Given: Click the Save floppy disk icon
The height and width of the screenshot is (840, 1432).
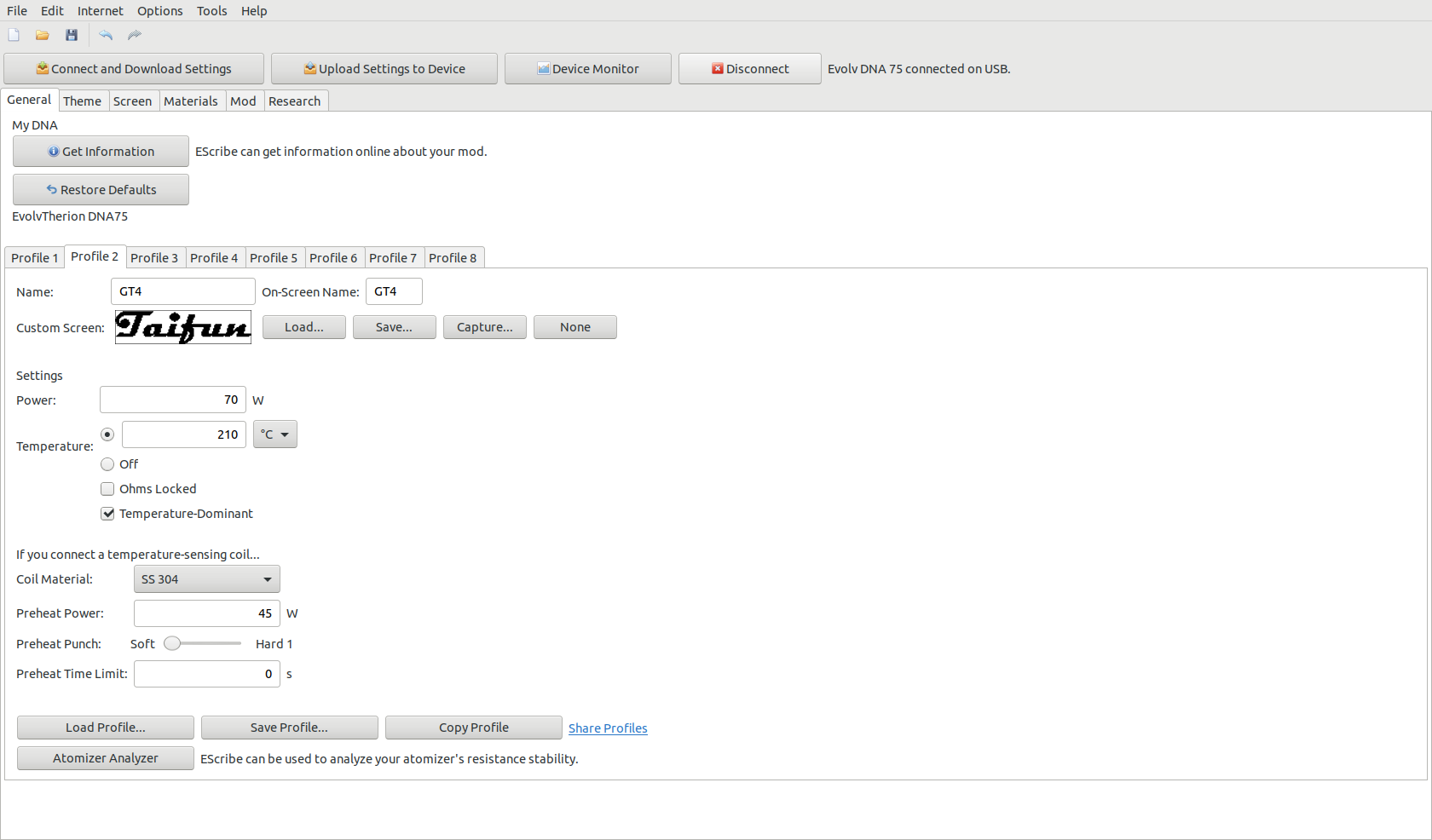Looking at the screenshot, I should [x=72, y=35].
